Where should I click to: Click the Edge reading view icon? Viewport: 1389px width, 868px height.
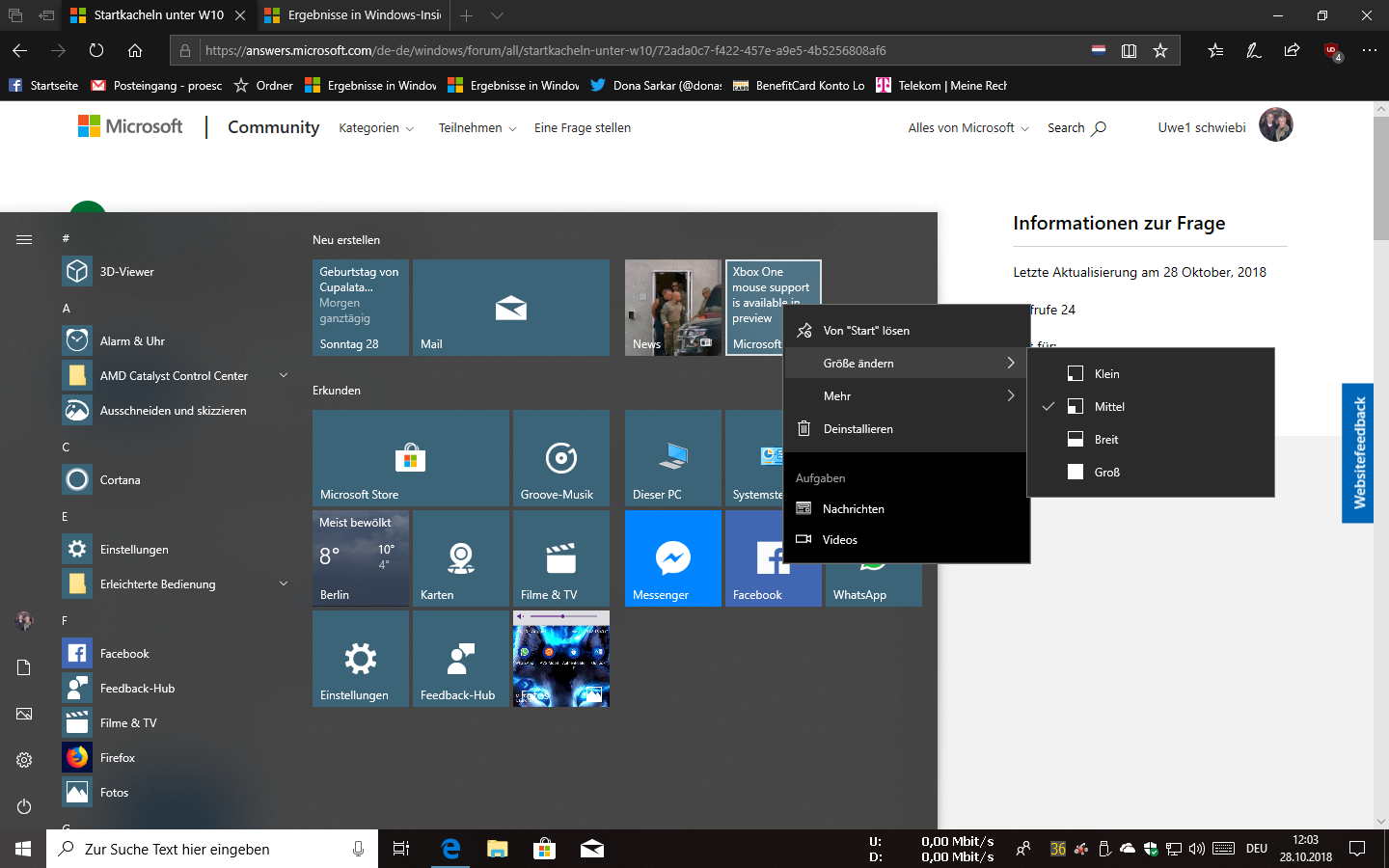1129,50
